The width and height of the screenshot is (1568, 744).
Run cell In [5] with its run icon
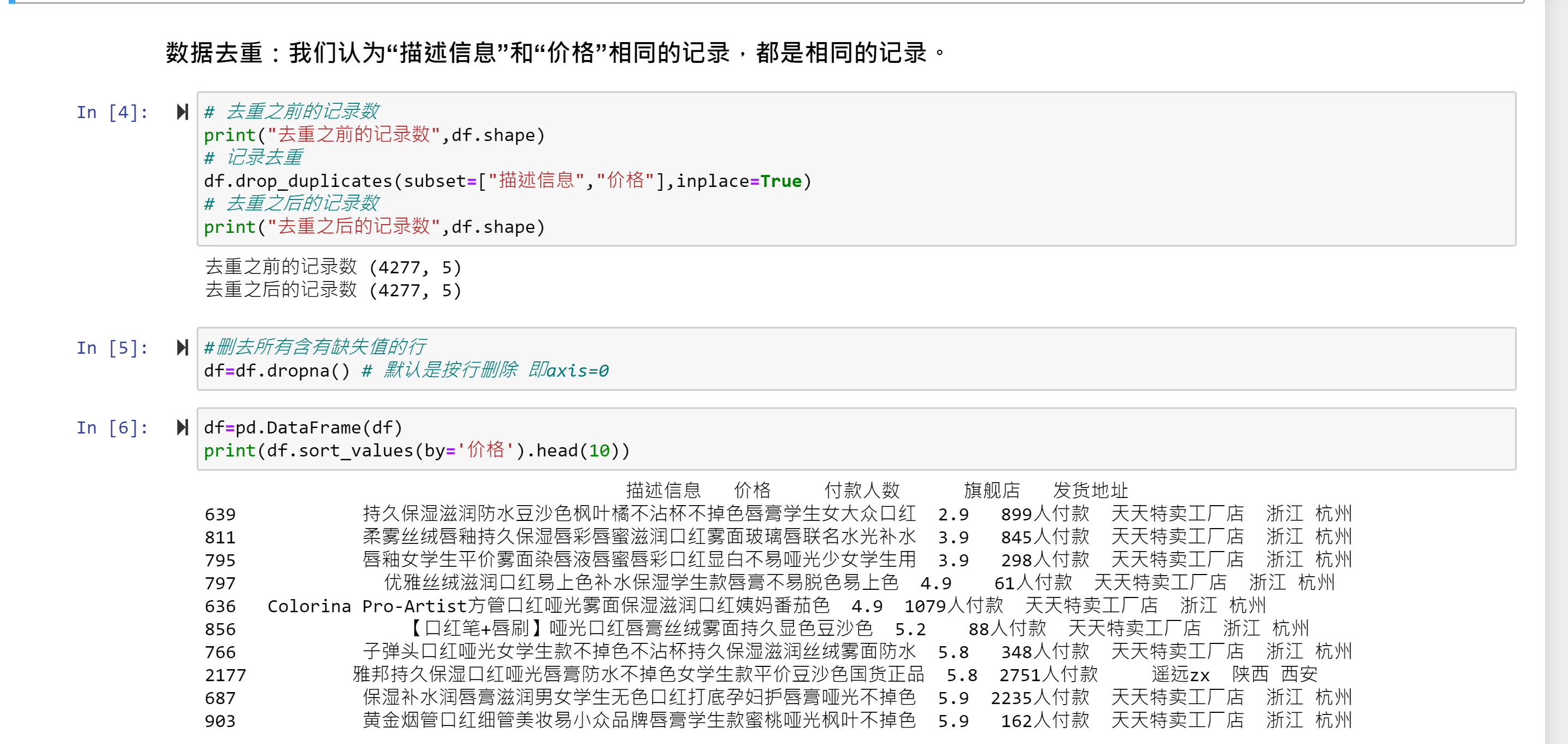[182, 348]
